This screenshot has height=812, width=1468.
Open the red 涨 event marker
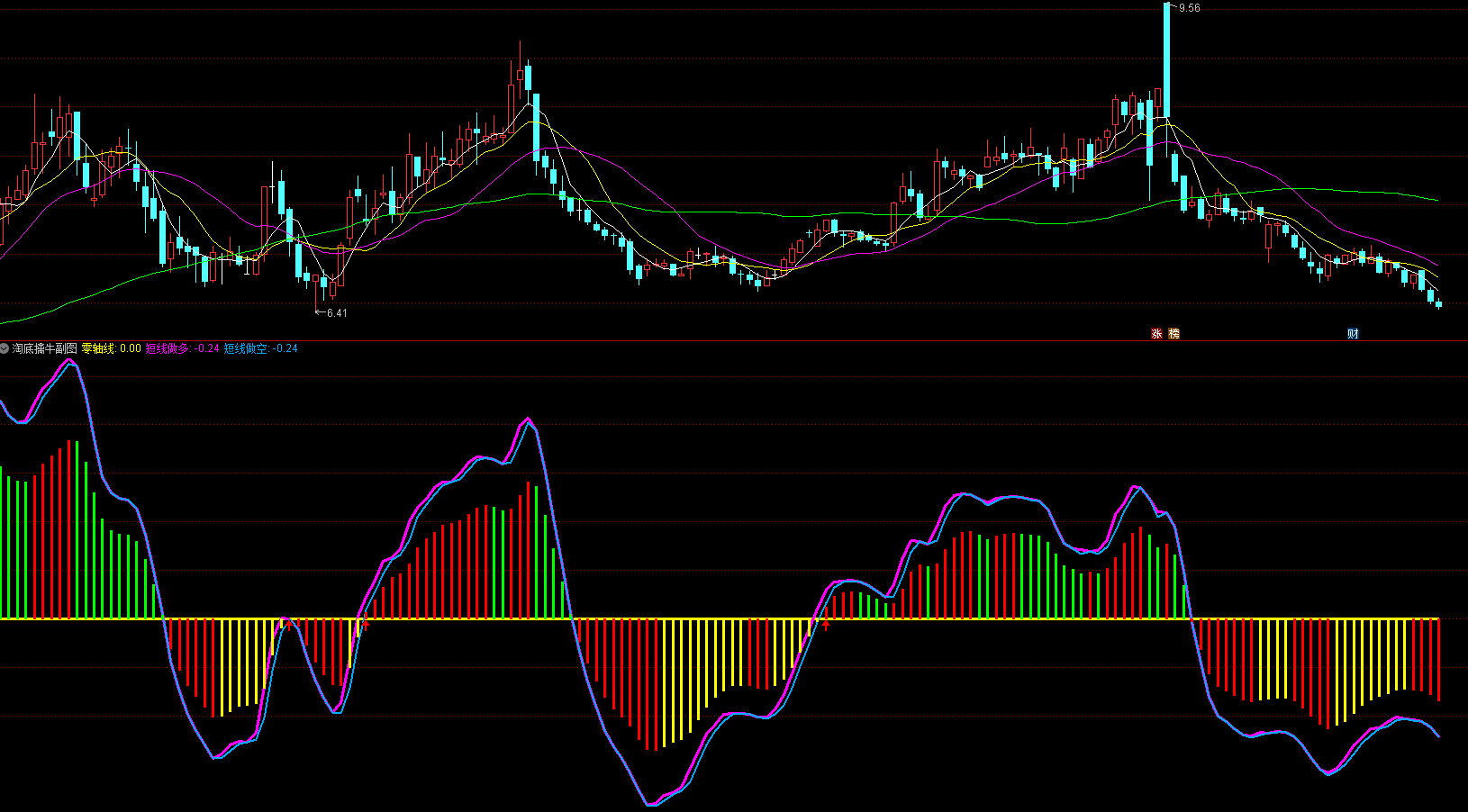(x=1156, y=334)
